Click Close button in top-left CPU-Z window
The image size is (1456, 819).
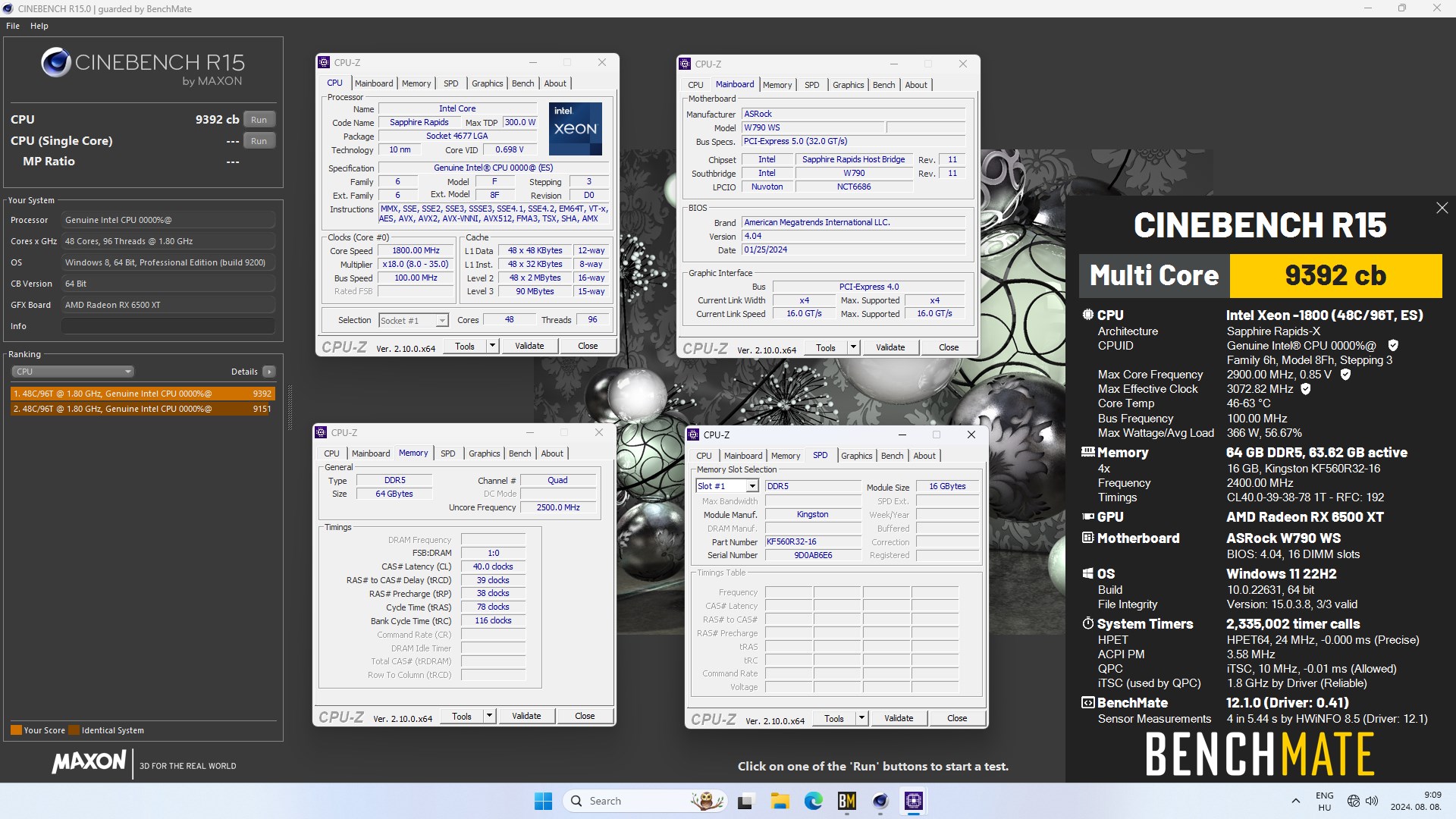pos(588,346)
